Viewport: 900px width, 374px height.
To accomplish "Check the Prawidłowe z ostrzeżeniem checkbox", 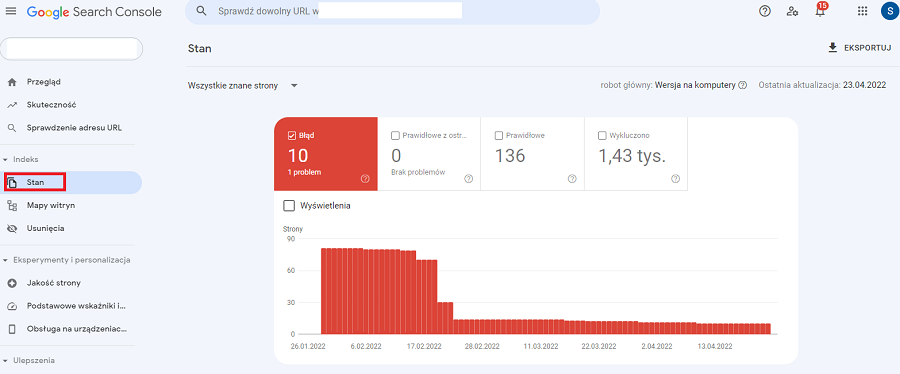I will tap(395, 136).
